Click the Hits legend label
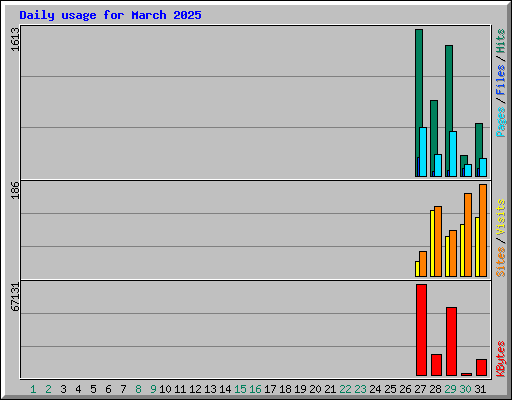This screenshot has height=400, width=512. pyautogui.click(x=500, y=41)
